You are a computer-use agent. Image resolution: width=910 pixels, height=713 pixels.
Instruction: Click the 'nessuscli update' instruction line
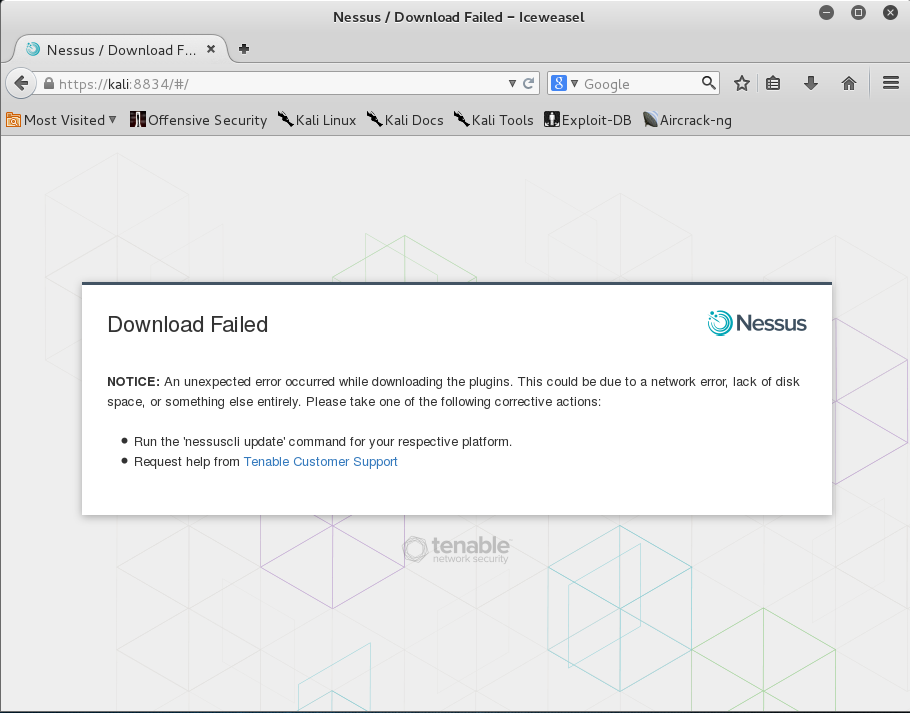point(323,441)
